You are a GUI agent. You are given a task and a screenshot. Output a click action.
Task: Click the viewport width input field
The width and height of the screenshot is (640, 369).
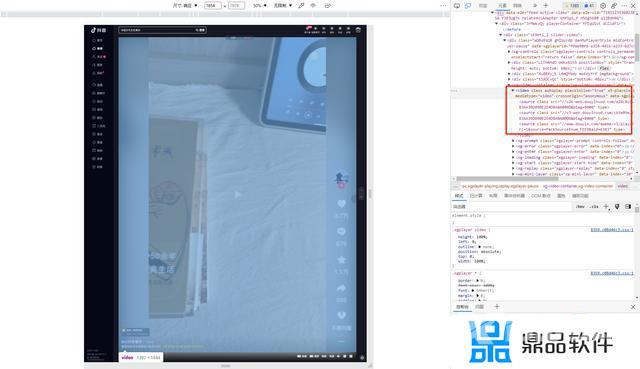[212, 6]
